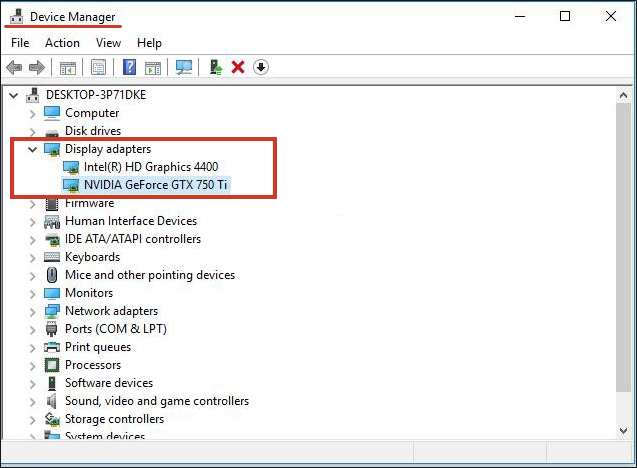The height and width of the screenshot is (468, 637).
Task: Select the Disk drives label
Action: coord(93,131)
